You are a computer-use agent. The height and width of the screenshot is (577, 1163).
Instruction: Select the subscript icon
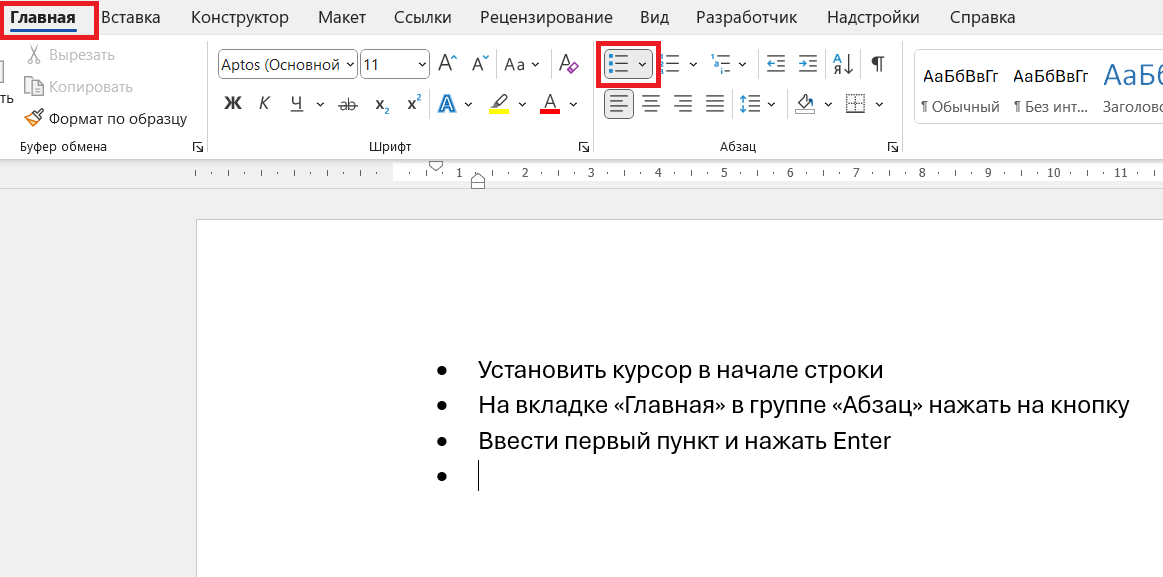(381, 103)
